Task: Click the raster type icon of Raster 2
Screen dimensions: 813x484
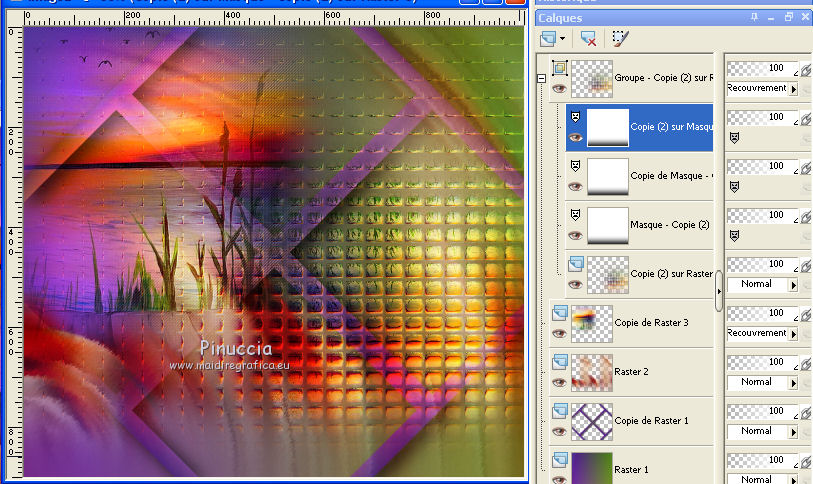Action: tap(558, 361)
